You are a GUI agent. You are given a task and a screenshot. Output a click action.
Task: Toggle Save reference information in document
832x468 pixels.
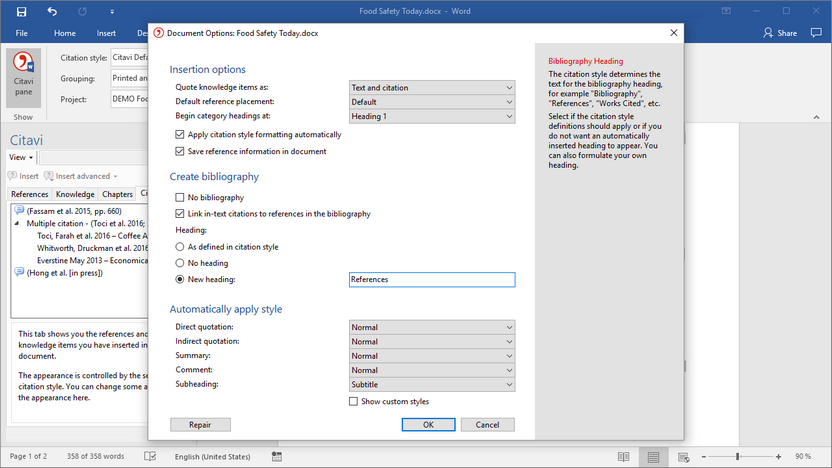179,151
